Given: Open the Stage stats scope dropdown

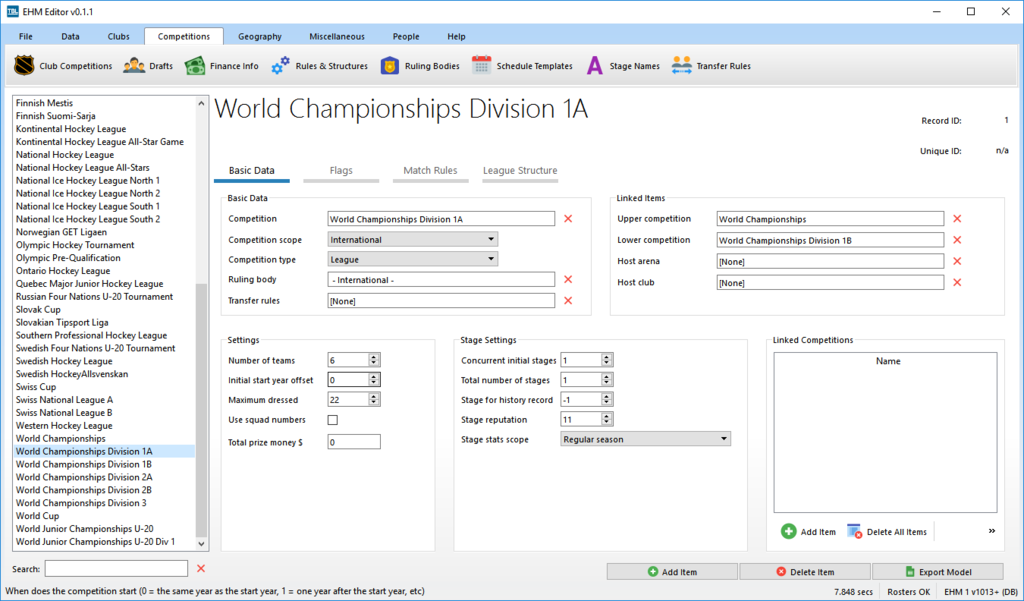Looking at the screenshot, I should tap(645, 439).
